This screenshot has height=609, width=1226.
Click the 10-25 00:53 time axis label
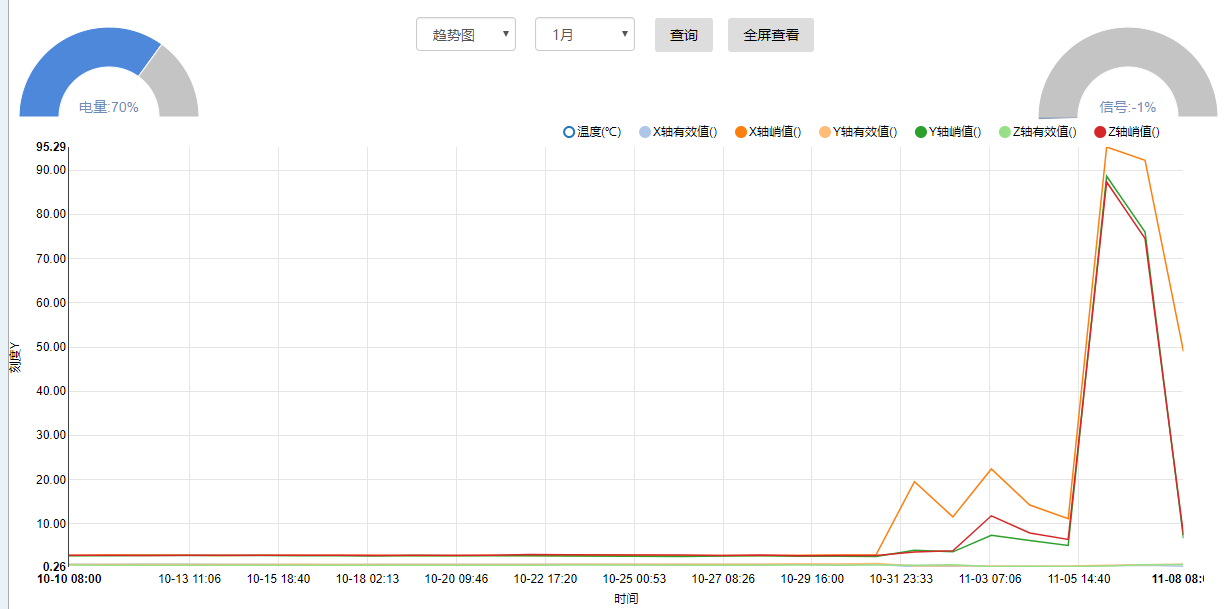[635, 578]
